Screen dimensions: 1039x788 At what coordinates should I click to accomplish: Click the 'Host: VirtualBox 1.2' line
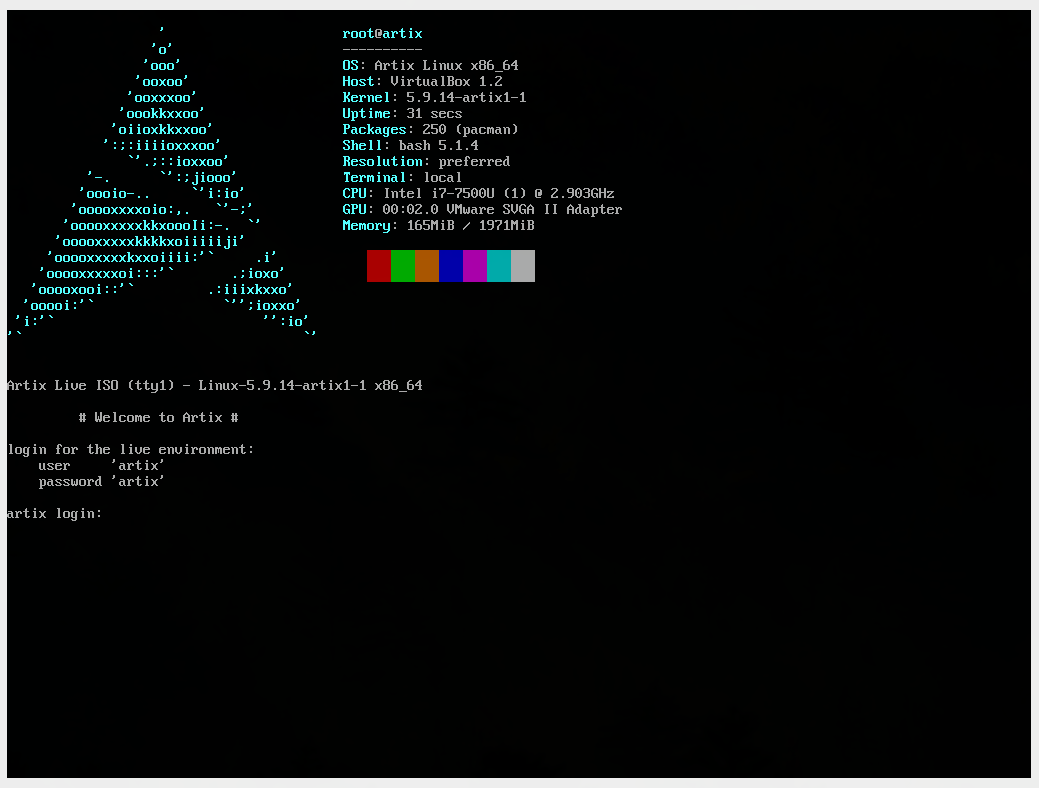422,81
